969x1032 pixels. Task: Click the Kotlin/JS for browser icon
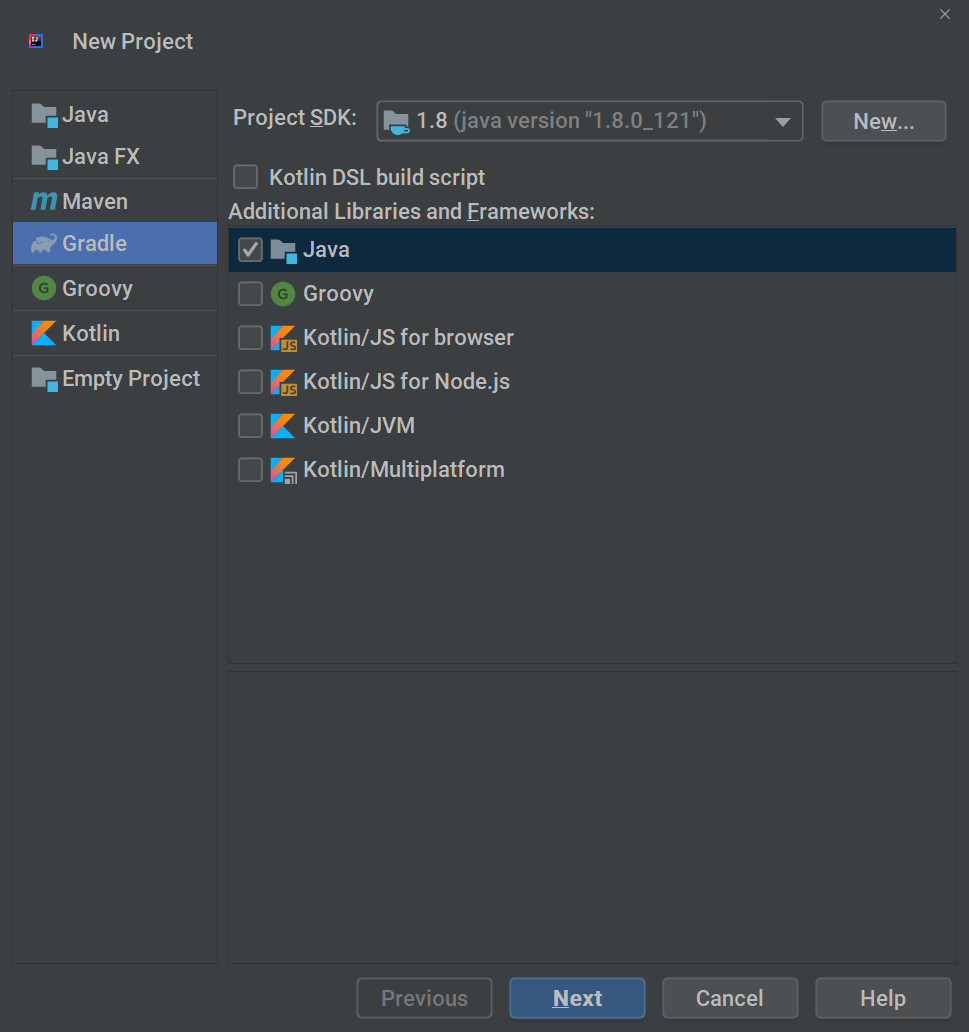pos(284,338)
